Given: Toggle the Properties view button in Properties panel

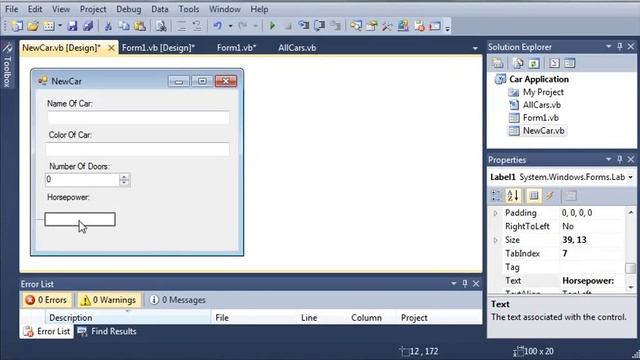Looking at the screenshot, I should coord(533,196).
